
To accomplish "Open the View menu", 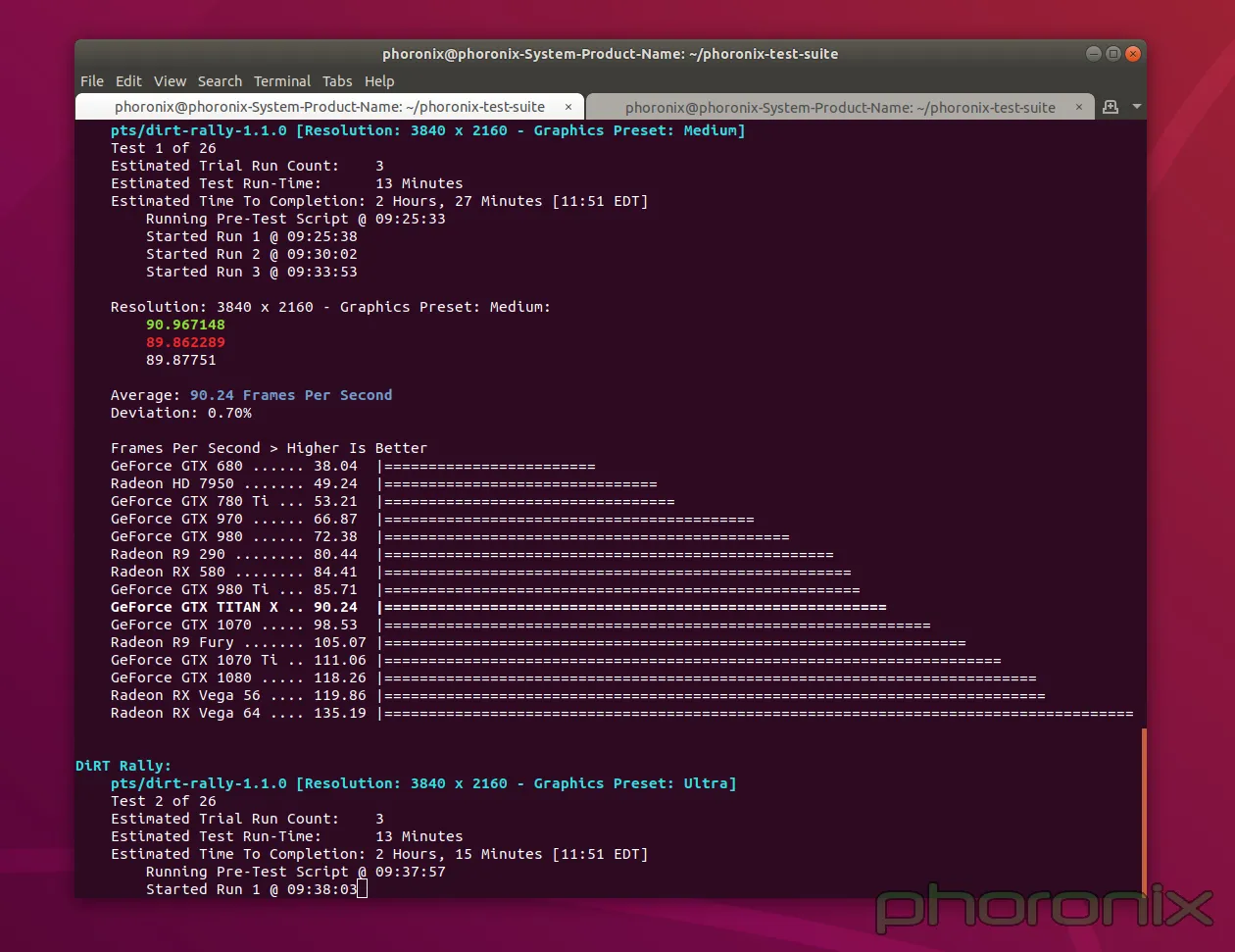I will (170, 81).
